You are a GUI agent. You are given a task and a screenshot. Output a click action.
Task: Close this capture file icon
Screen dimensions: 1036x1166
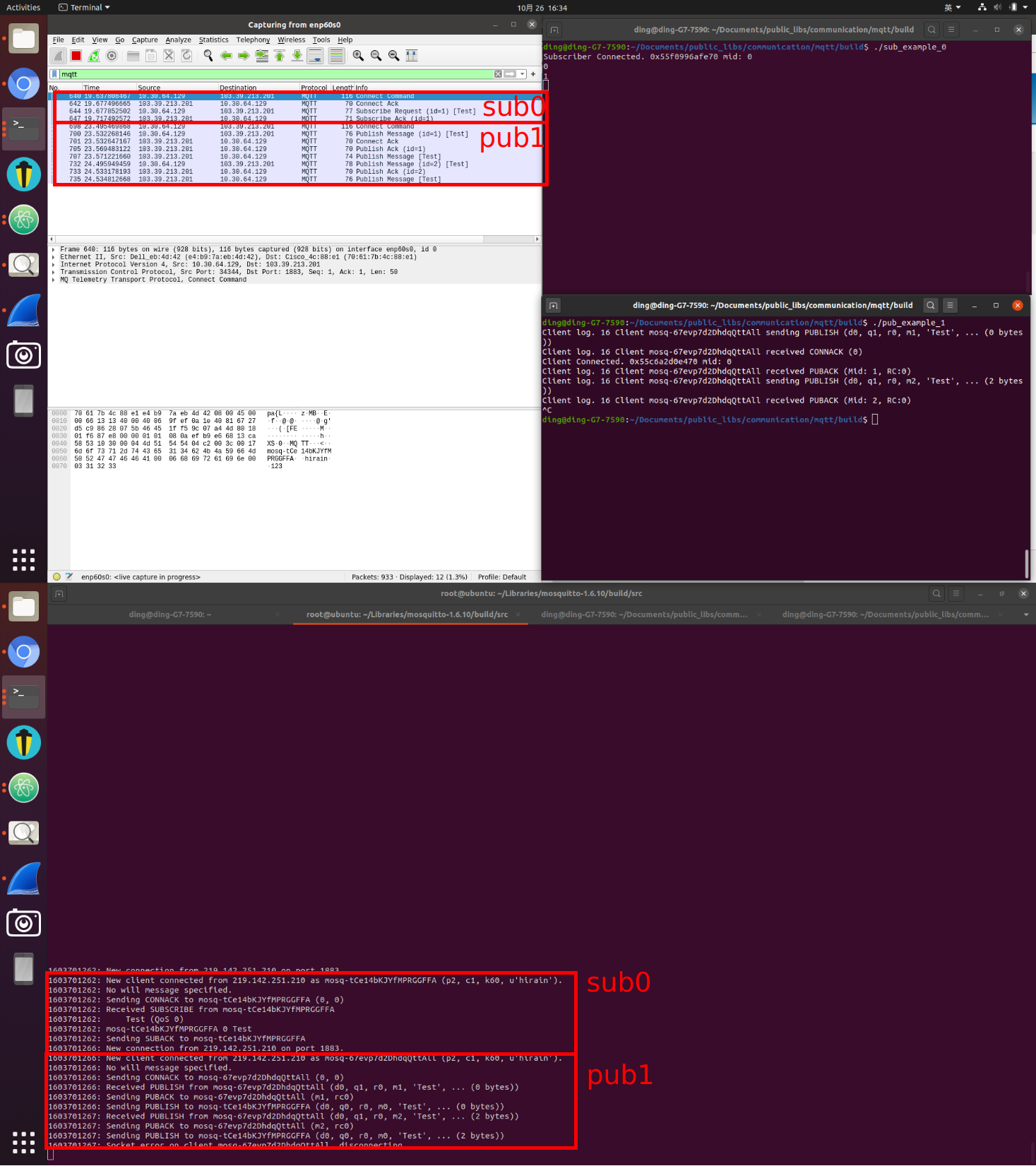169,56
